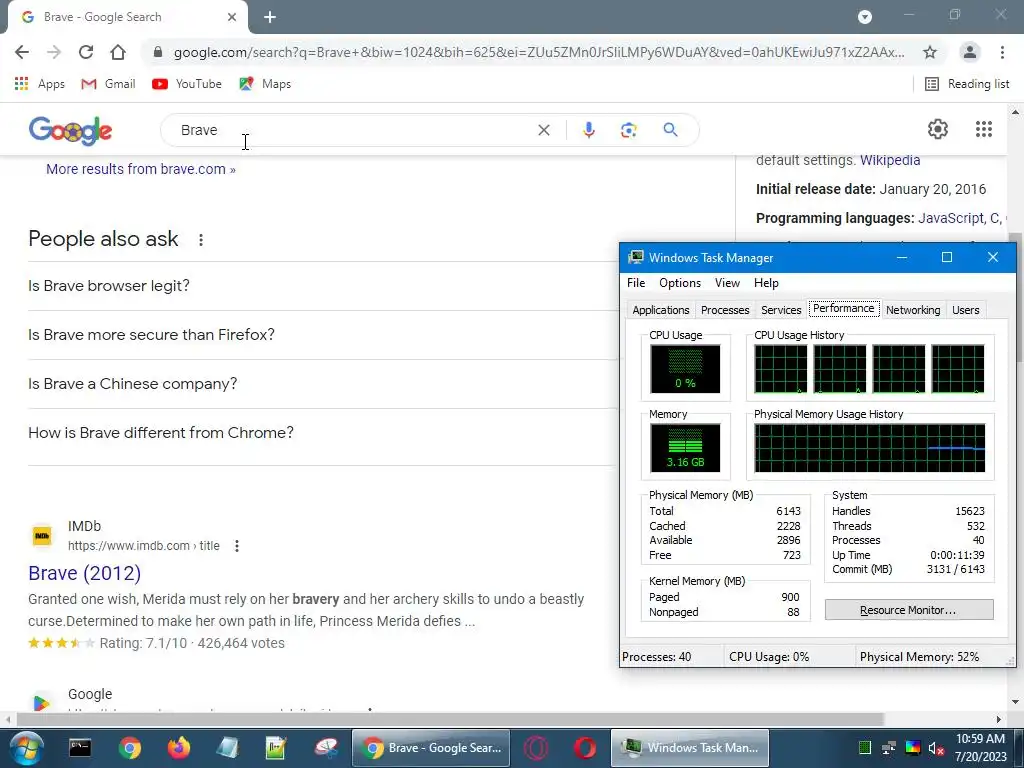Open the IMDb result's three-dot menu

(237, 545)
